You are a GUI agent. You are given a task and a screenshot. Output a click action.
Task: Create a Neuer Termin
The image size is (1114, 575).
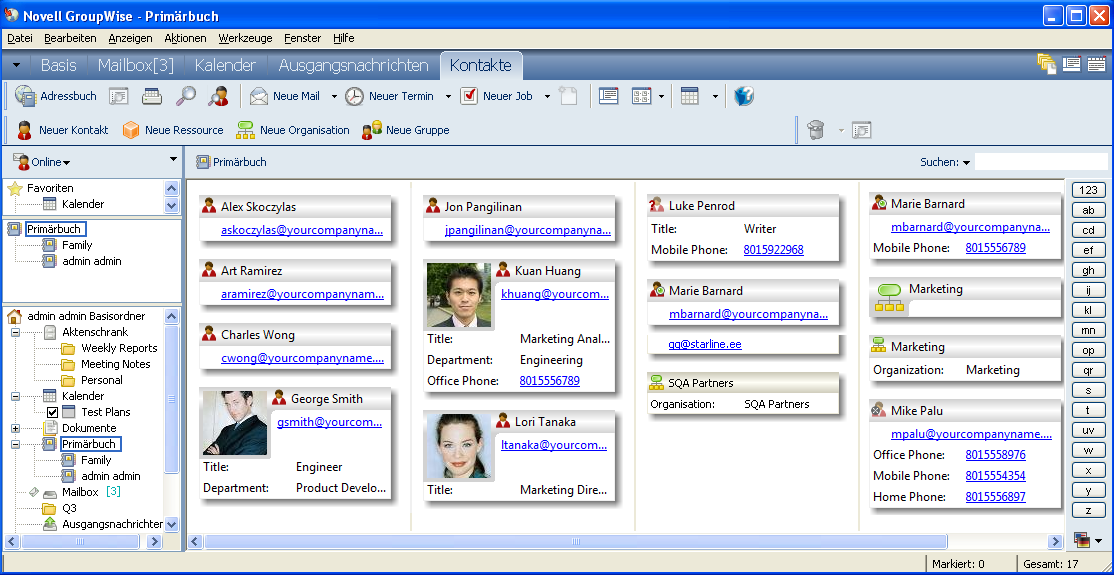389,96
